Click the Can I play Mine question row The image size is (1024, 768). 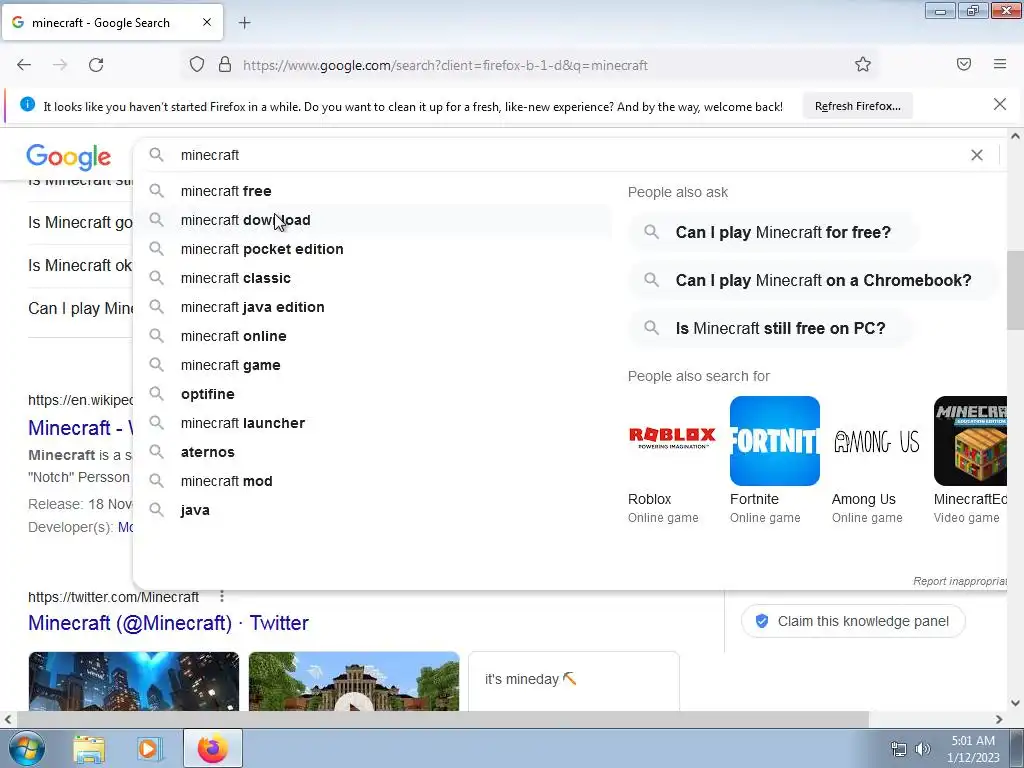80,308
